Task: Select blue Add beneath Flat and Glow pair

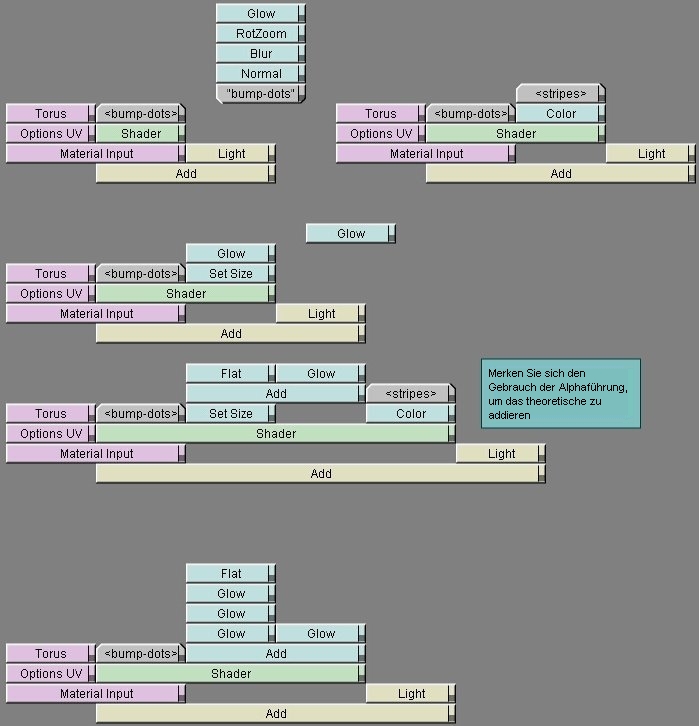Action: pyautogui.click(x=276, y=393)
